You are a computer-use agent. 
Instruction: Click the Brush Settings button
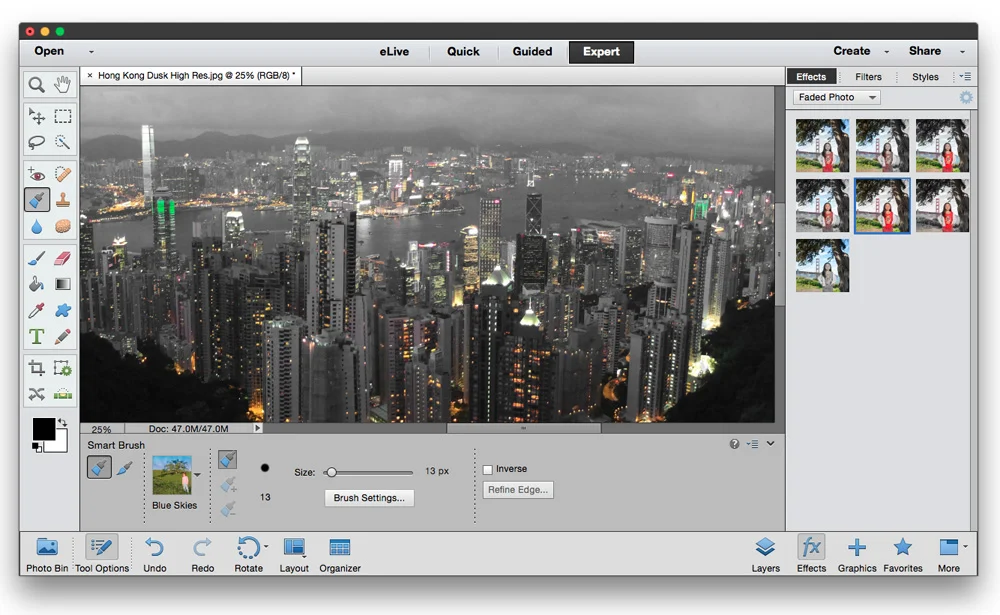[x=369, y=497]
